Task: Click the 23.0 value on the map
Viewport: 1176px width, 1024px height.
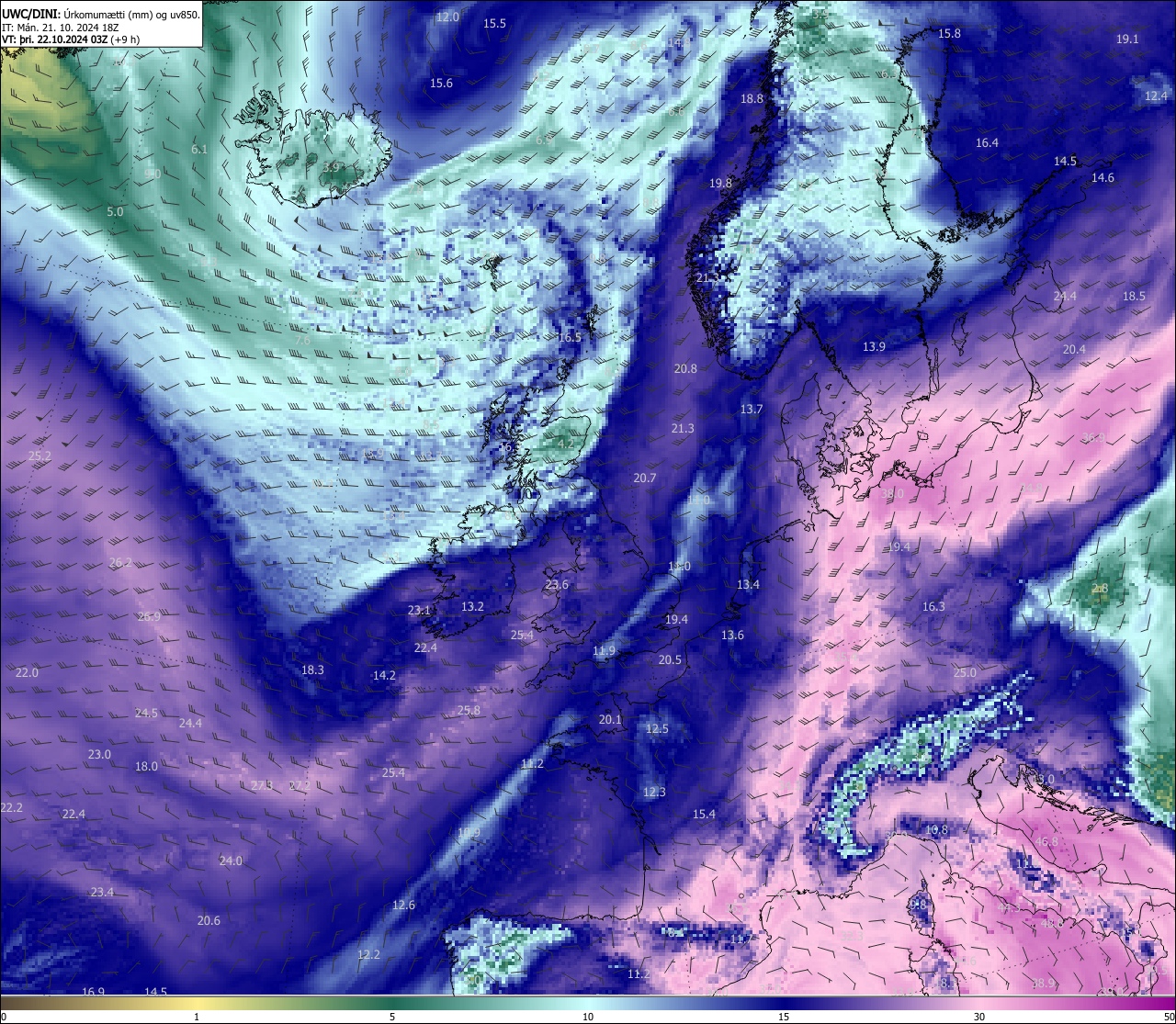Action: 99,754
